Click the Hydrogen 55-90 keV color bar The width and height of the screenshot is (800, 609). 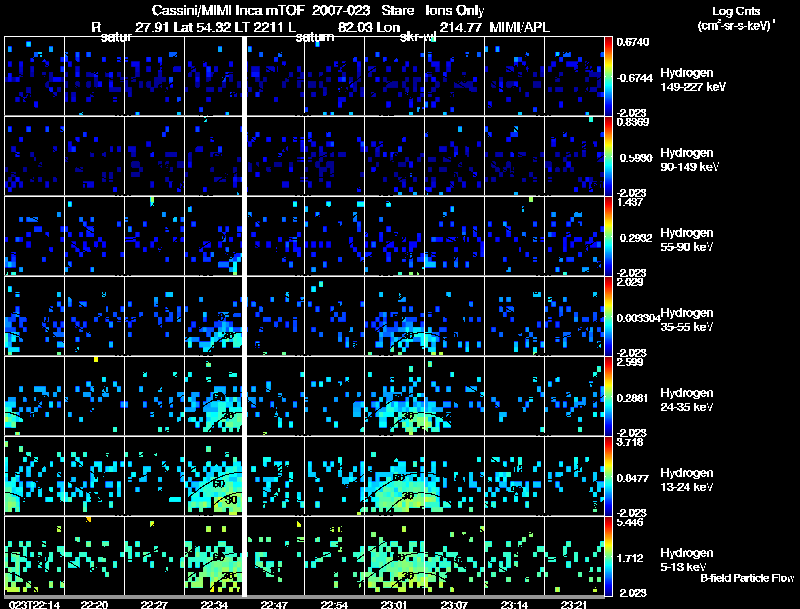(x=608, y=236)
